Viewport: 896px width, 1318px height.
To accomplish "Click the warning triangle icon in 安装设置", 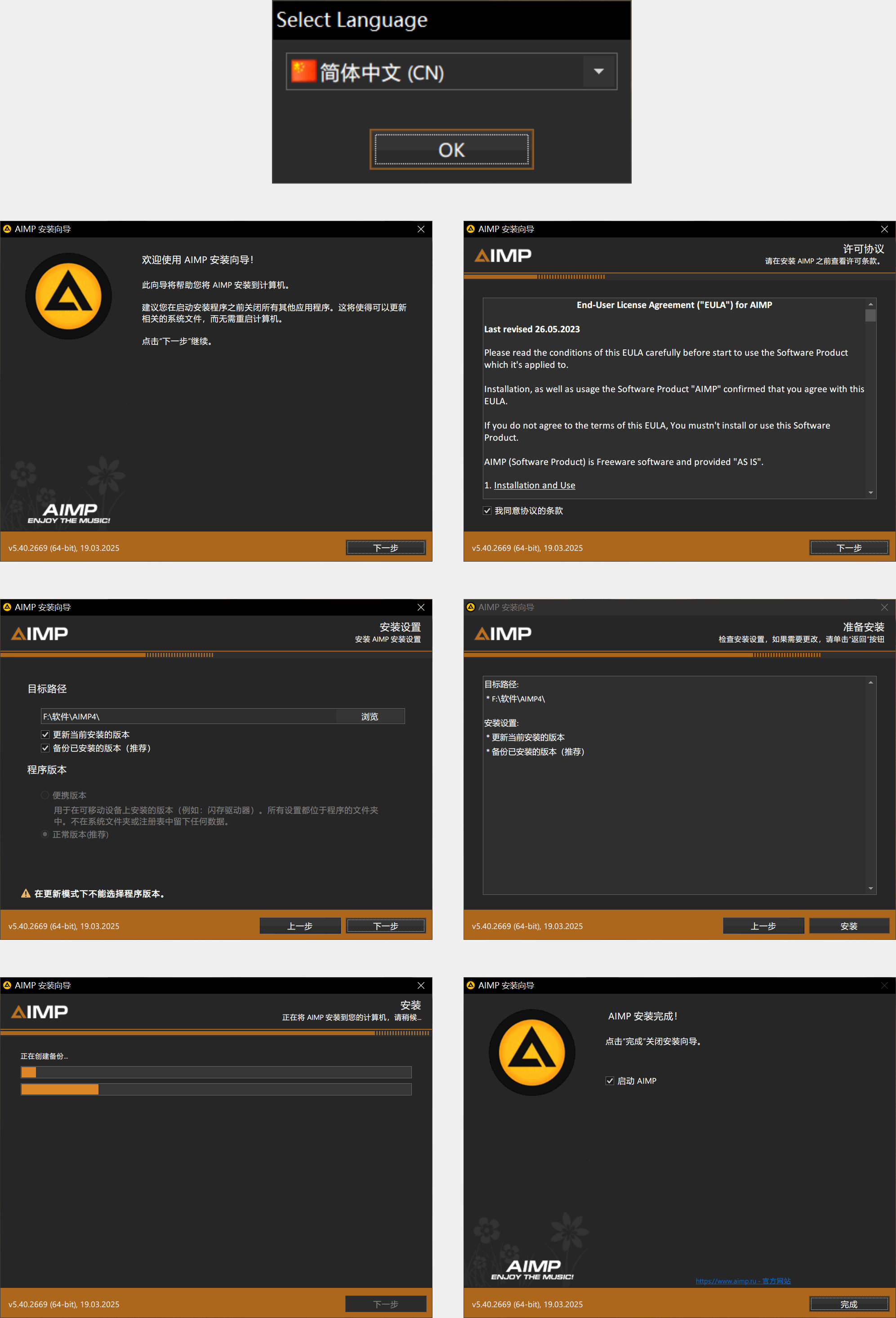I will [26, 893].
